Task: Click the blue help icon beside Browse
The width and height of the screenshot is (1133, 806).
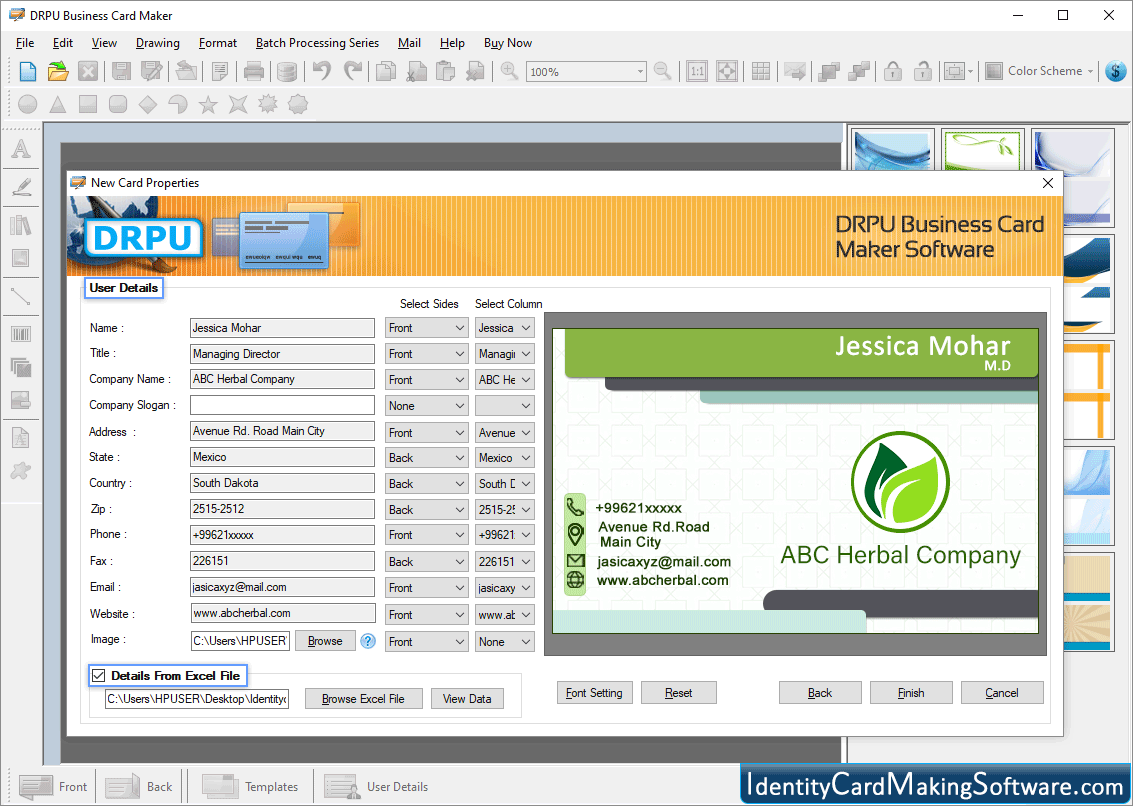Action: pyautogui.click(x=368, y=641)
